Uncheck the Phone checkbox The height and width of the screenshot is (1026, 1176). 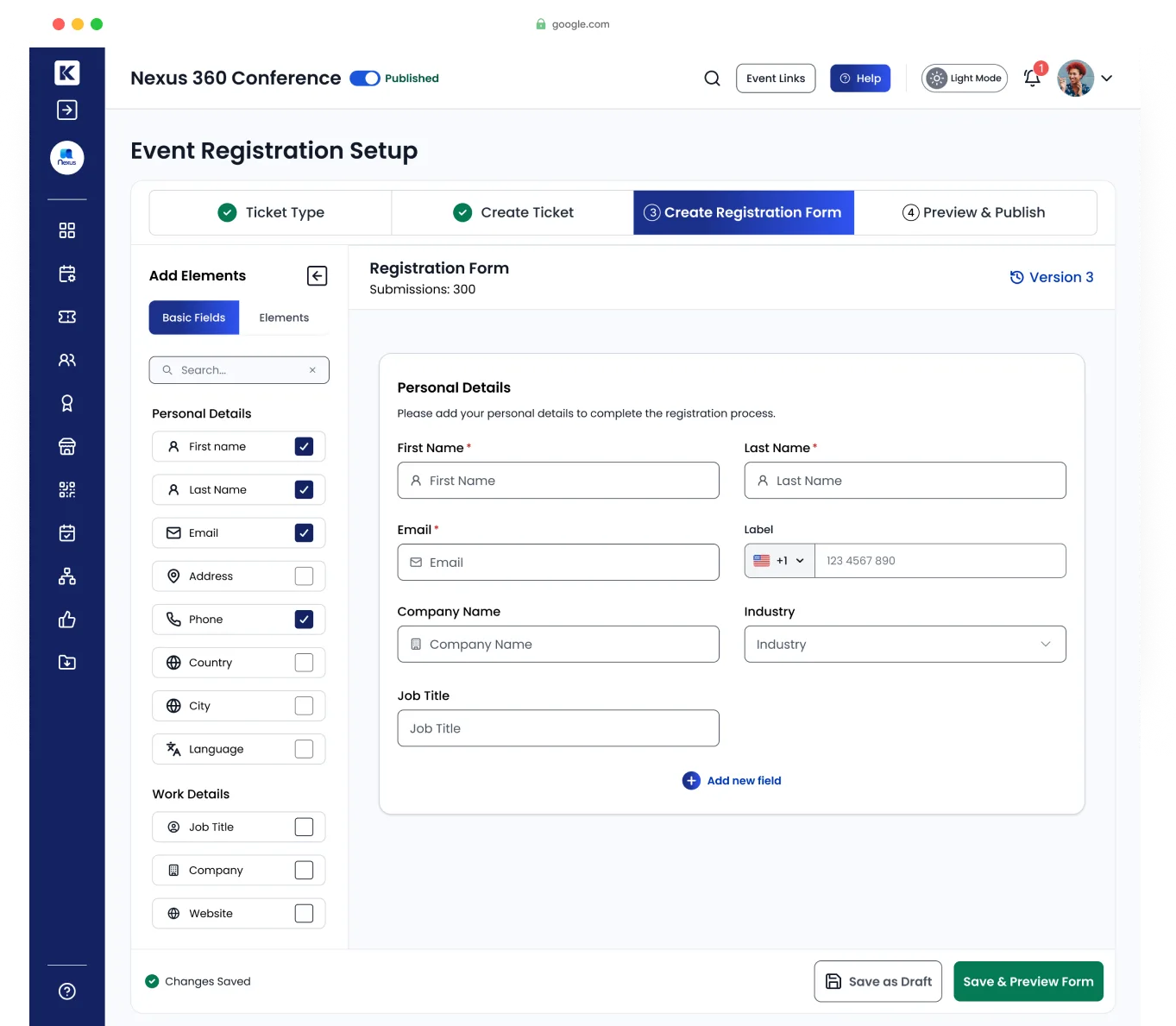pyautogui.click(x=304, y=619)
